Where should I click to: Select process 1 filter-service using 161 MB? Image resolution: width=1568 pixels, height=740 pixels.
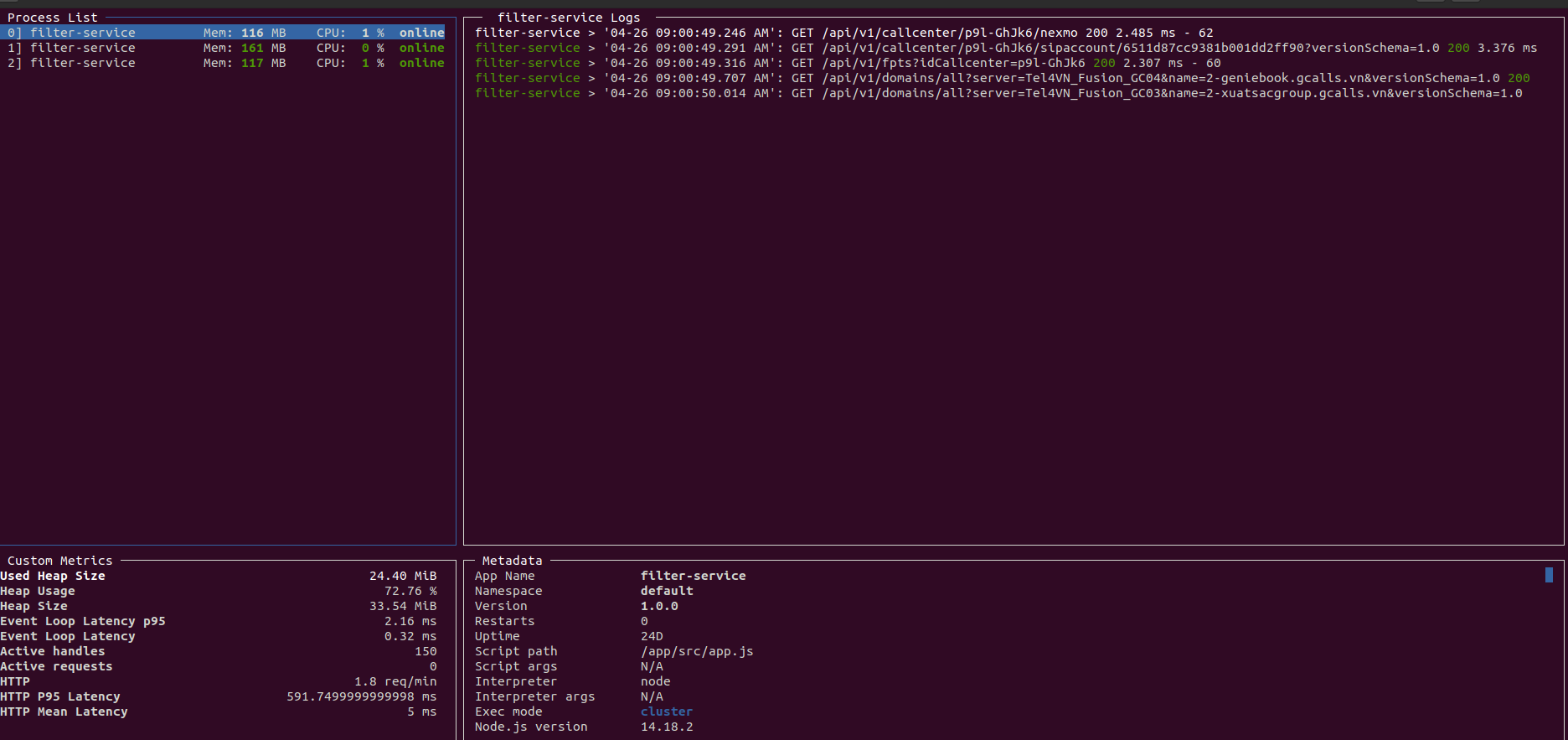coord(226,48)
